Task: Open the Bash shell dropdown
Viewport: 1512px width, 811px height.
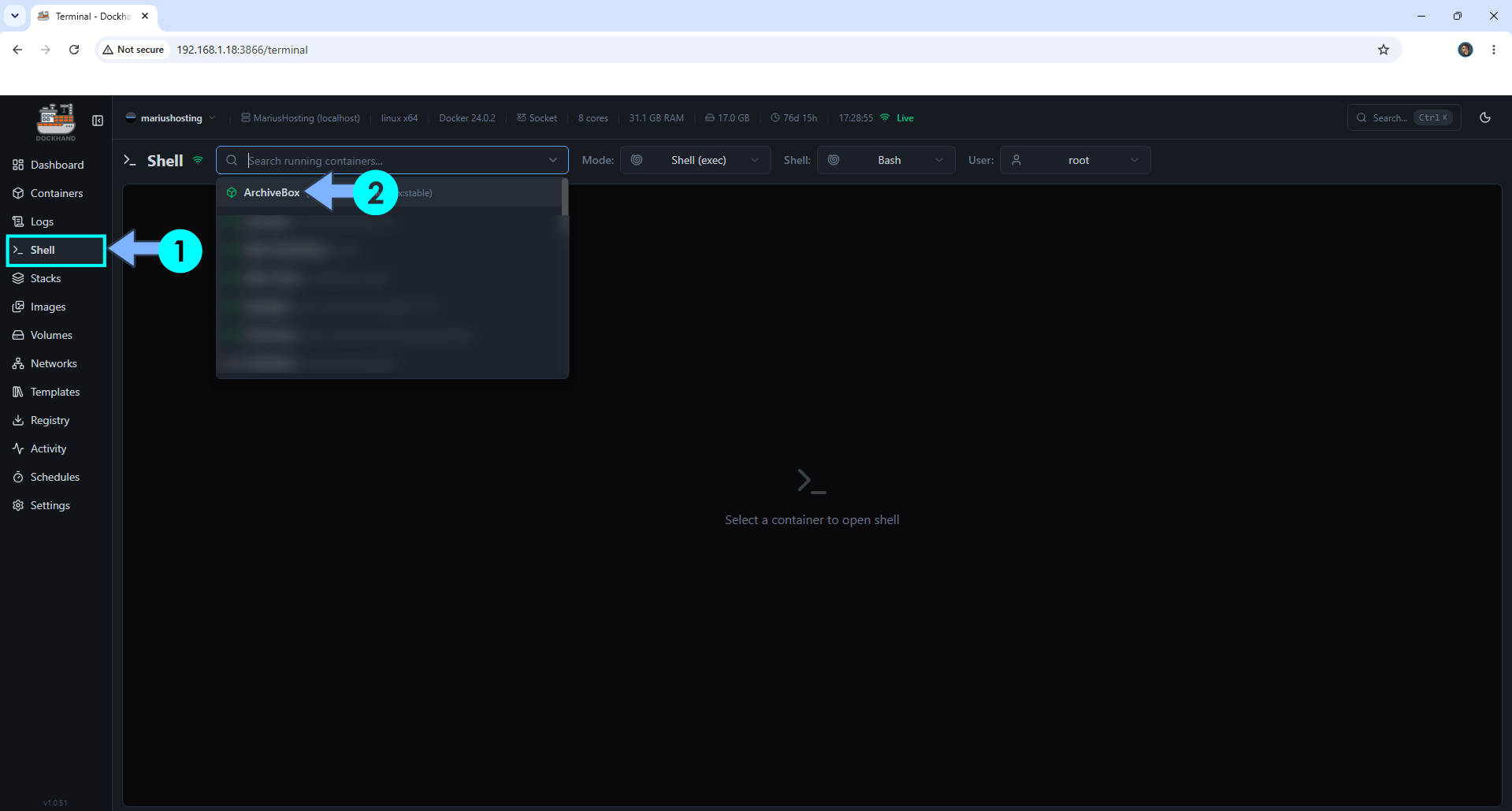Action: pos(886,160)
